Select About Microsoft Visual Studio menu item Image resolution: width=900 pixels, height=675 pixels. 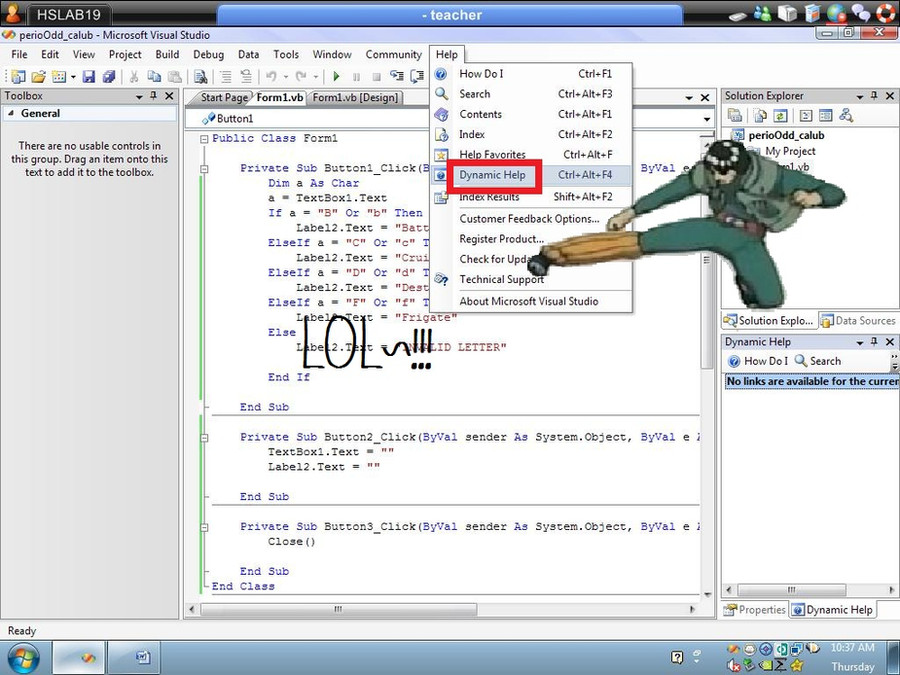[x=531, y=301]
